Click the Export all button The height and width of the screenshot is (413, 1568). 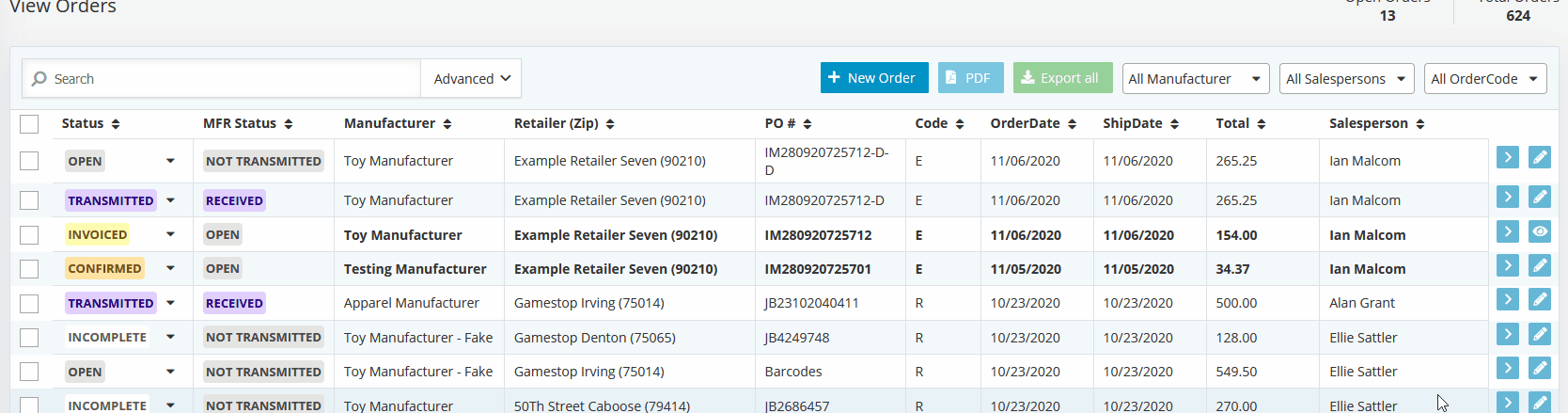click(1062, 78)
